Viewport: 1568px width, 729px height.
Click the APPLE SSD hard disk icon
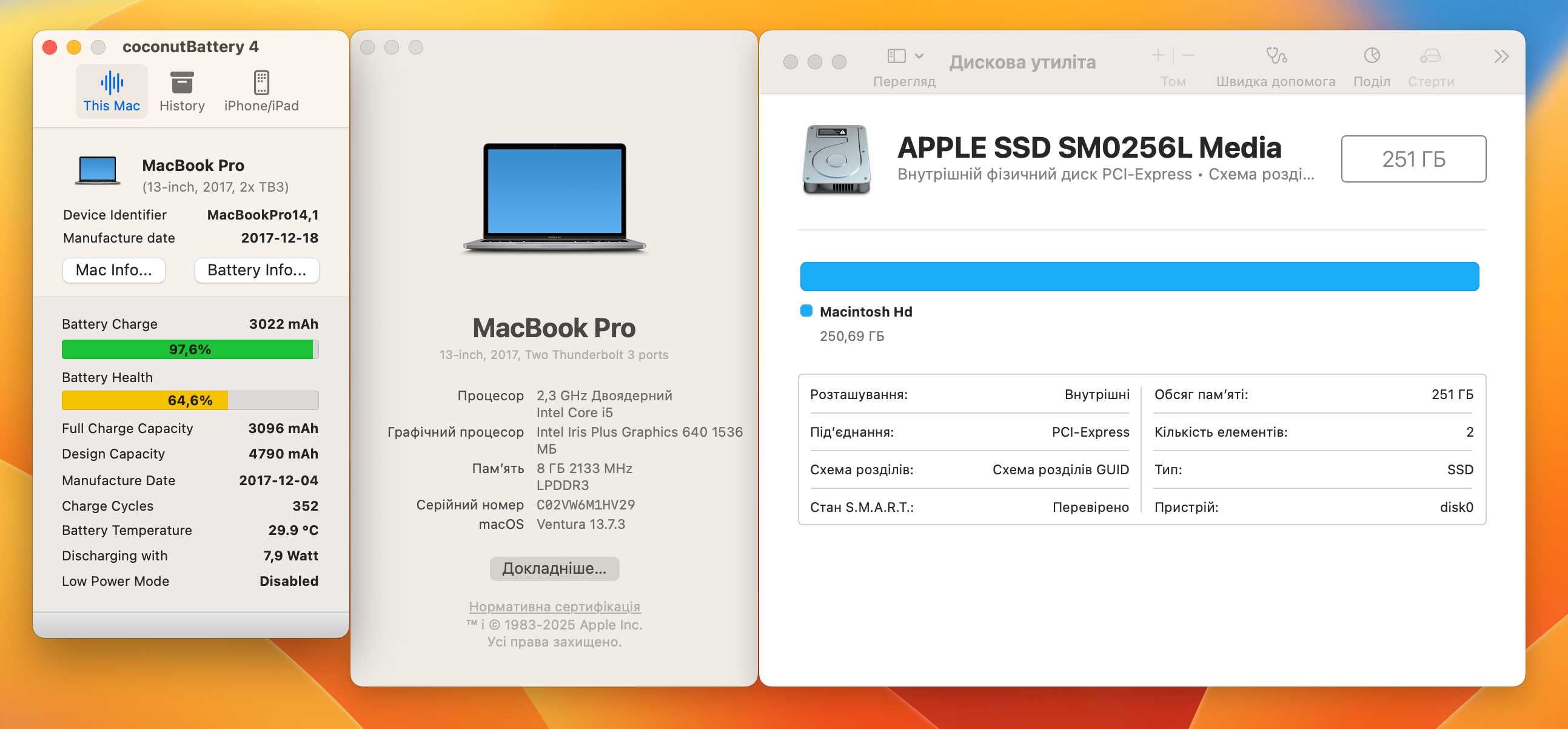tap(836, 160)
